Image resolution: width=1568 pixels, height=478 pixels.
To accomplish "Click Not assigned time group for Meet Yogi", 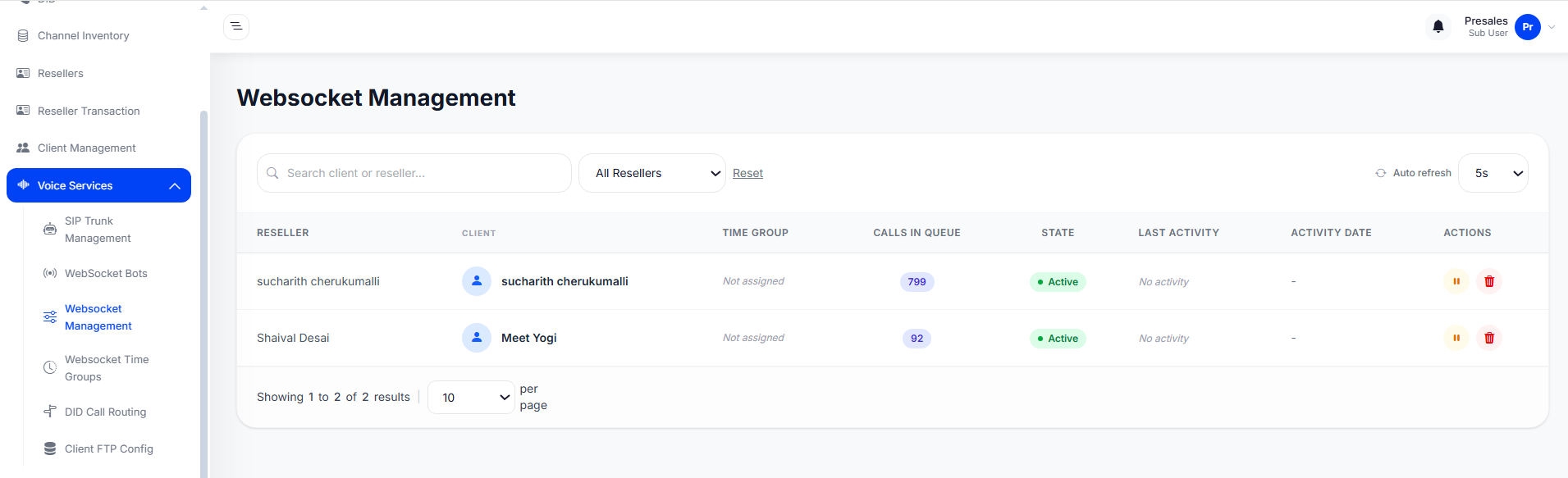I will point(753,338).
